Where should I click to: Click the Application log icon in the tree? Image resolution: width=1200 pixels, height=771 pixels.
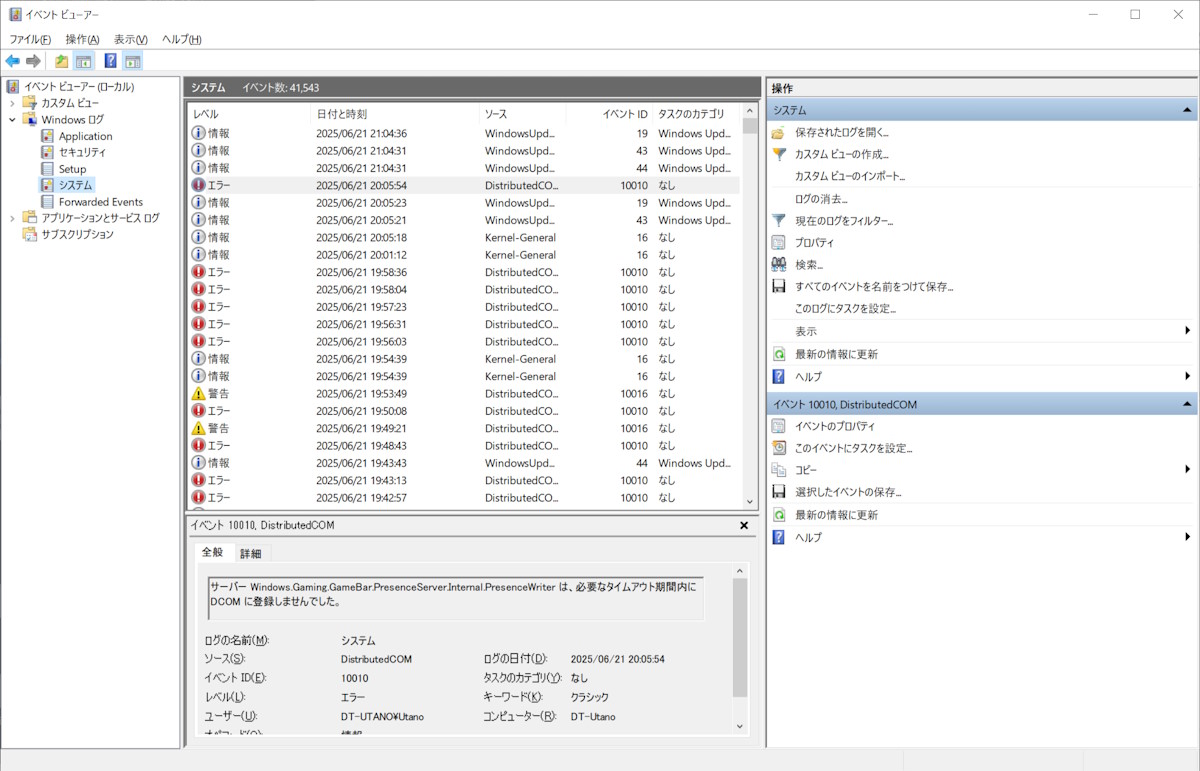point(47,136)
